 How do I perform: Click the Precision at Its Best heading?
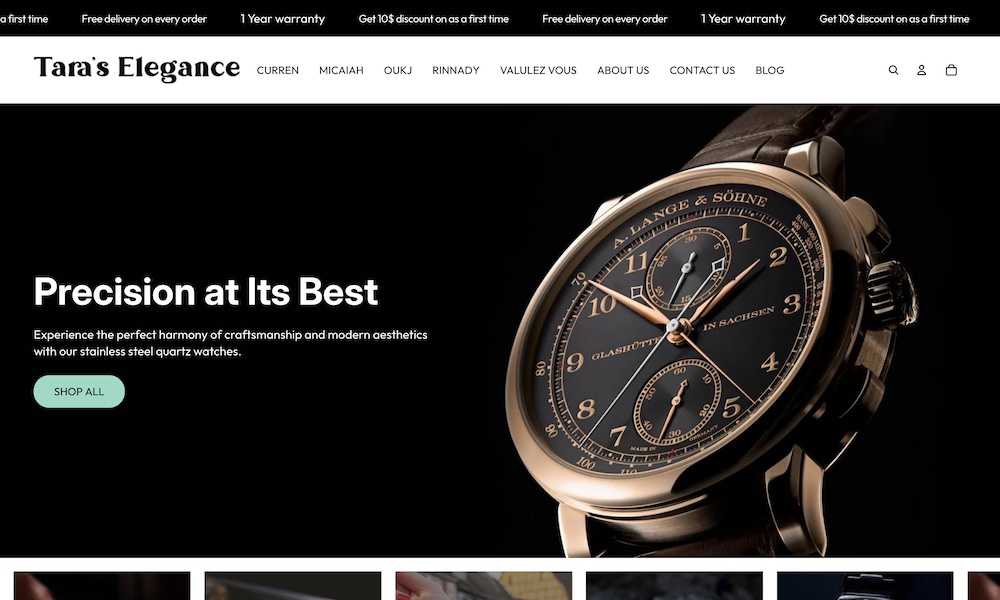click(206, 291)
